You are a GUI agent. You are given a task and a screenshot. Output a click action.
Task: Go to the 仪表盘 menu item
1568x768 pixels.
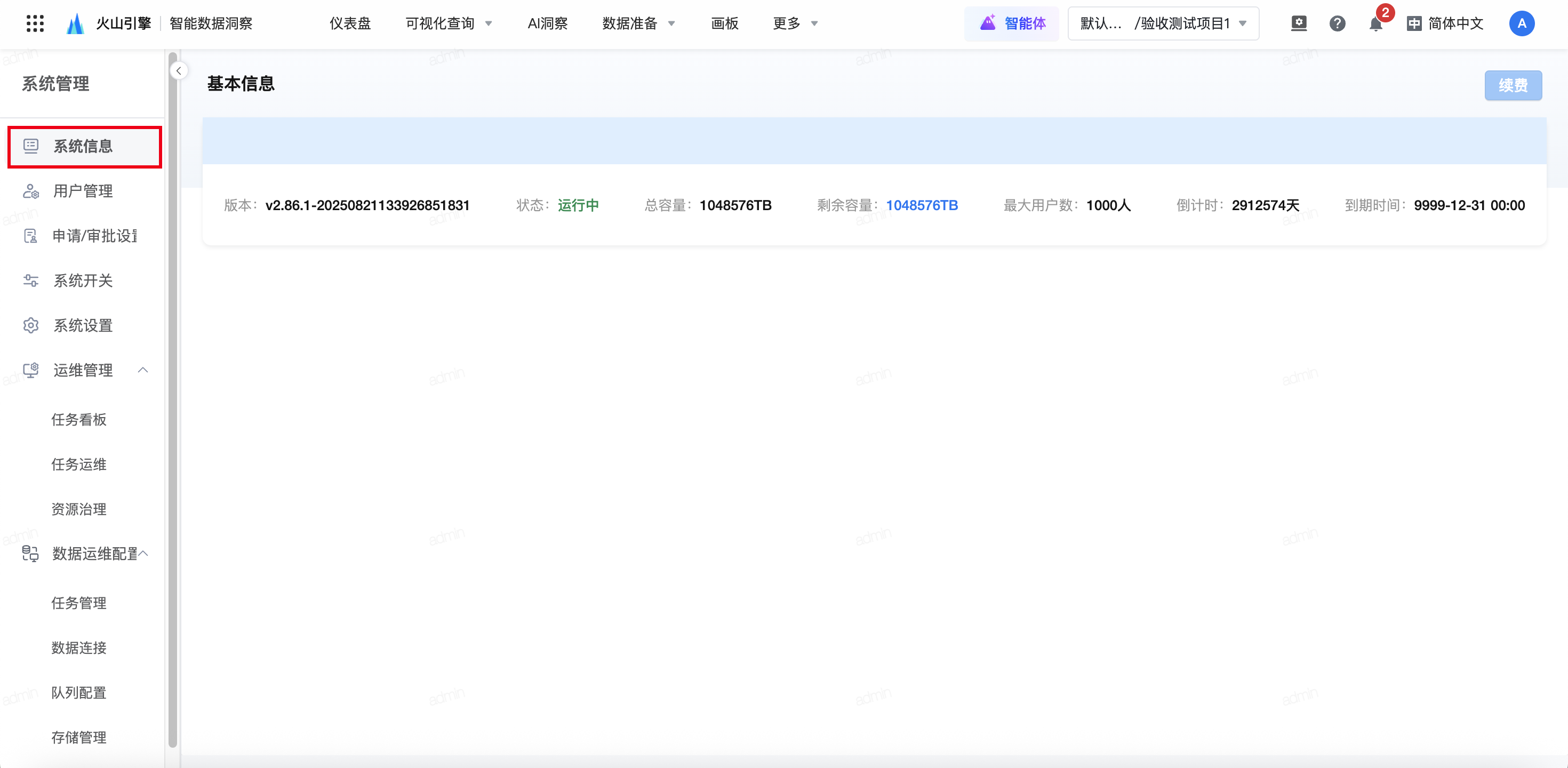click(x=350, y=24)
